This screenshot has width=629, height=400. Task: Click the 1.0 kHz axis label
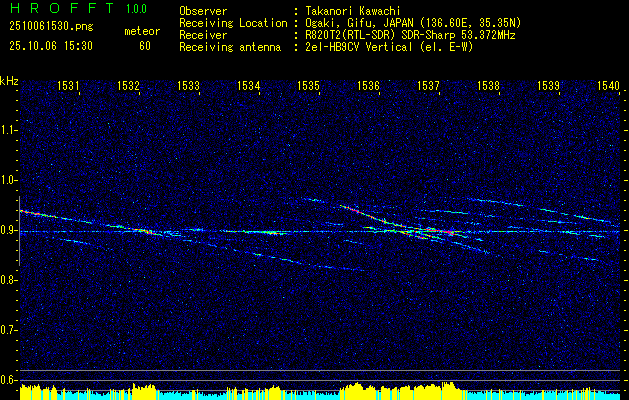coord(7,181)
